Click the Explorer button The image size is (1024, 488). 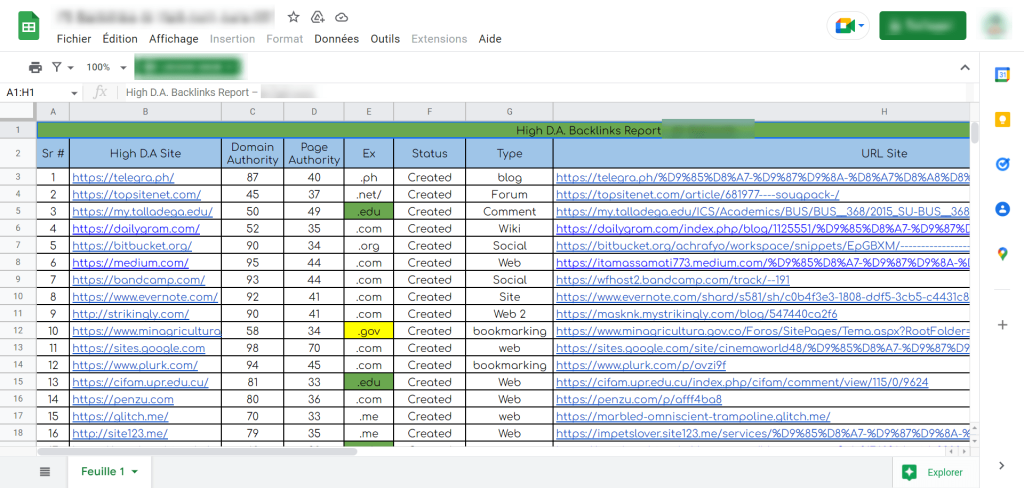point(932,472)
